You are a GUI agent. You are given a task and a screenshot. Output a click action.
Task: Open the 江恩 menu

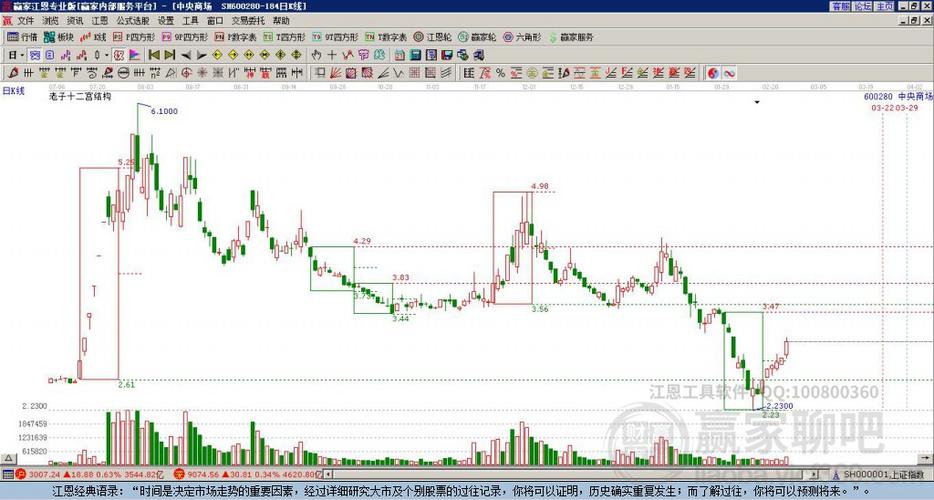(x=99, y=21)
